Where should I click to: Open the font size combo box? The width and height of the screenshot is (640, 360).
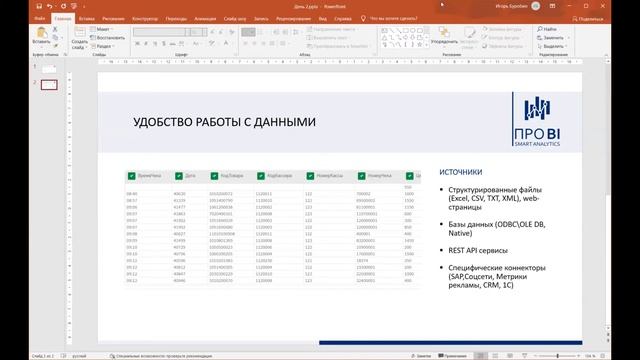(x=199, y=32)
